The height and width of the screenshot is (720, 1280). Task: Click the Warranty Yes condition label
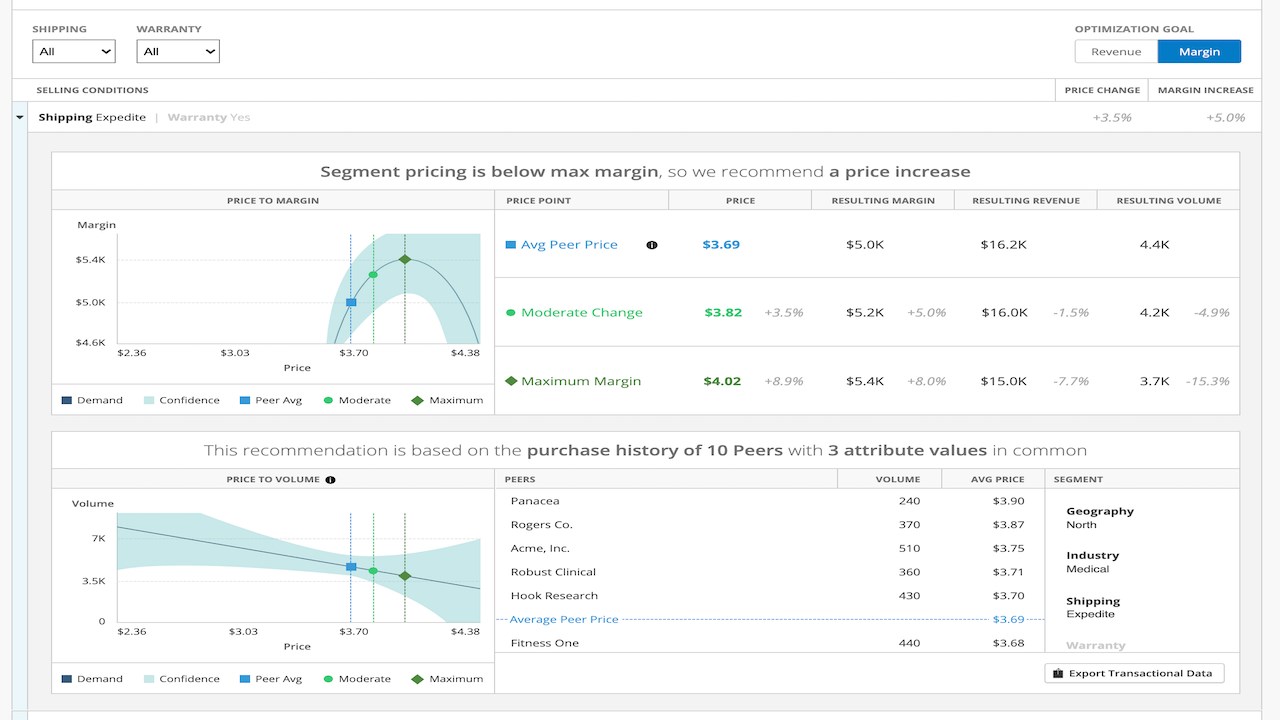click(x=209, y=118)
